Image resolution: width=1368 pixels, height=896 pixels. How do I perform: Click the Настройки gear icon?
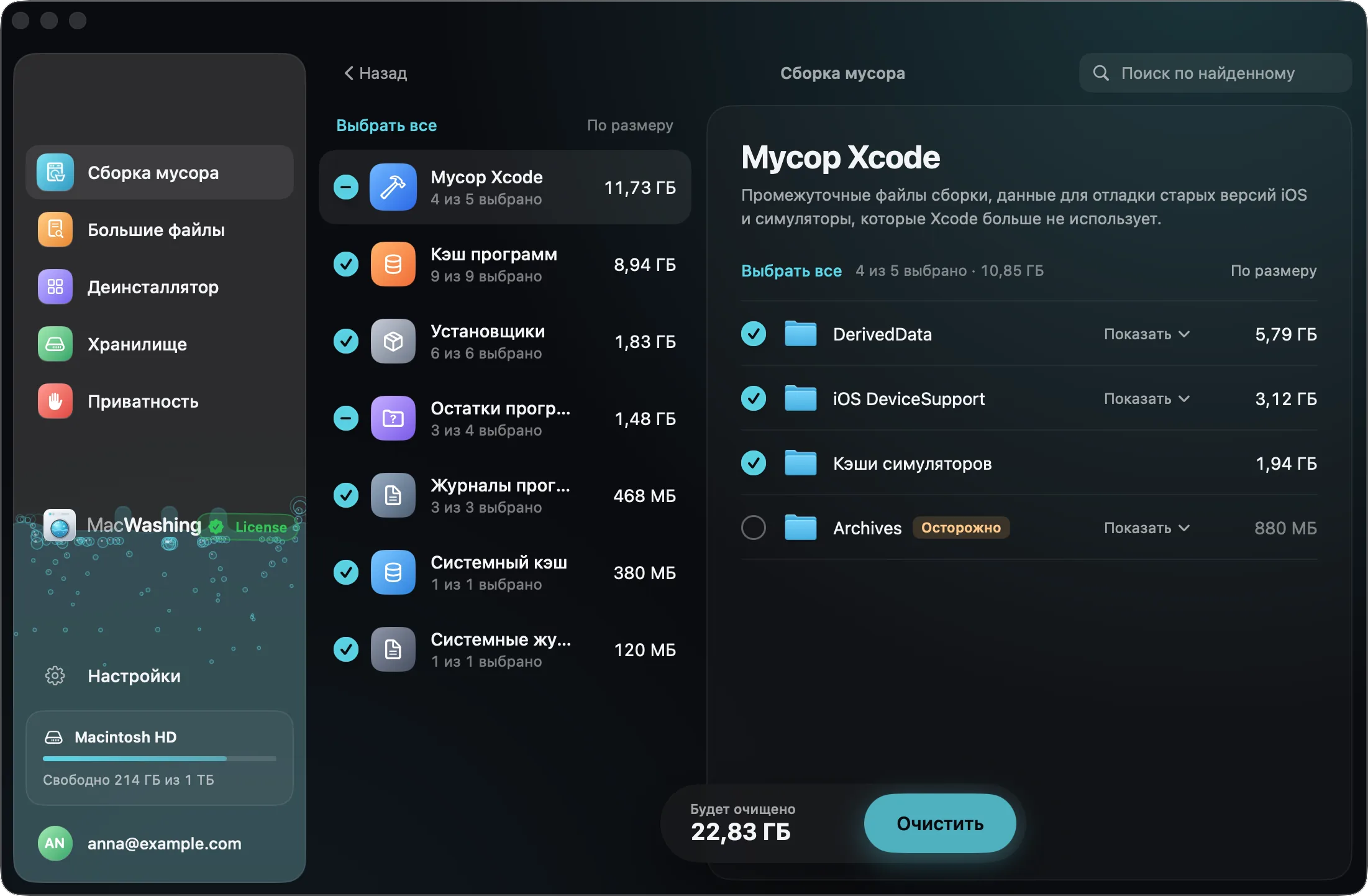(x=55, y=675)
